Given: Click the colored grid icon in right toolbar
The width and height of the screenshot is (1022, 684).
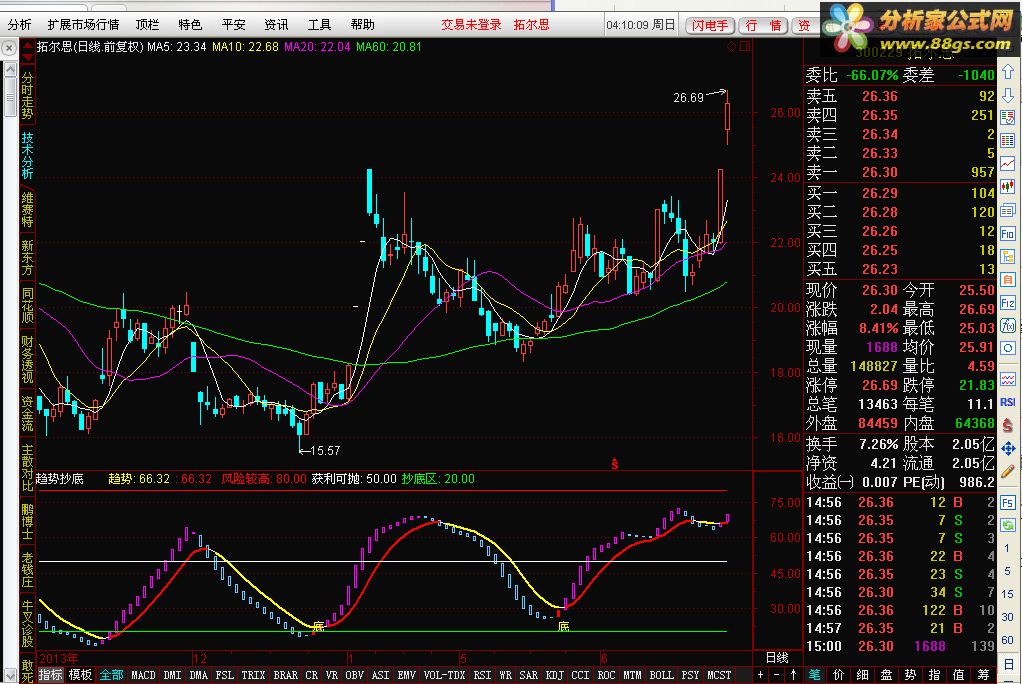Looking at the screenshot, I should 1008,141.
